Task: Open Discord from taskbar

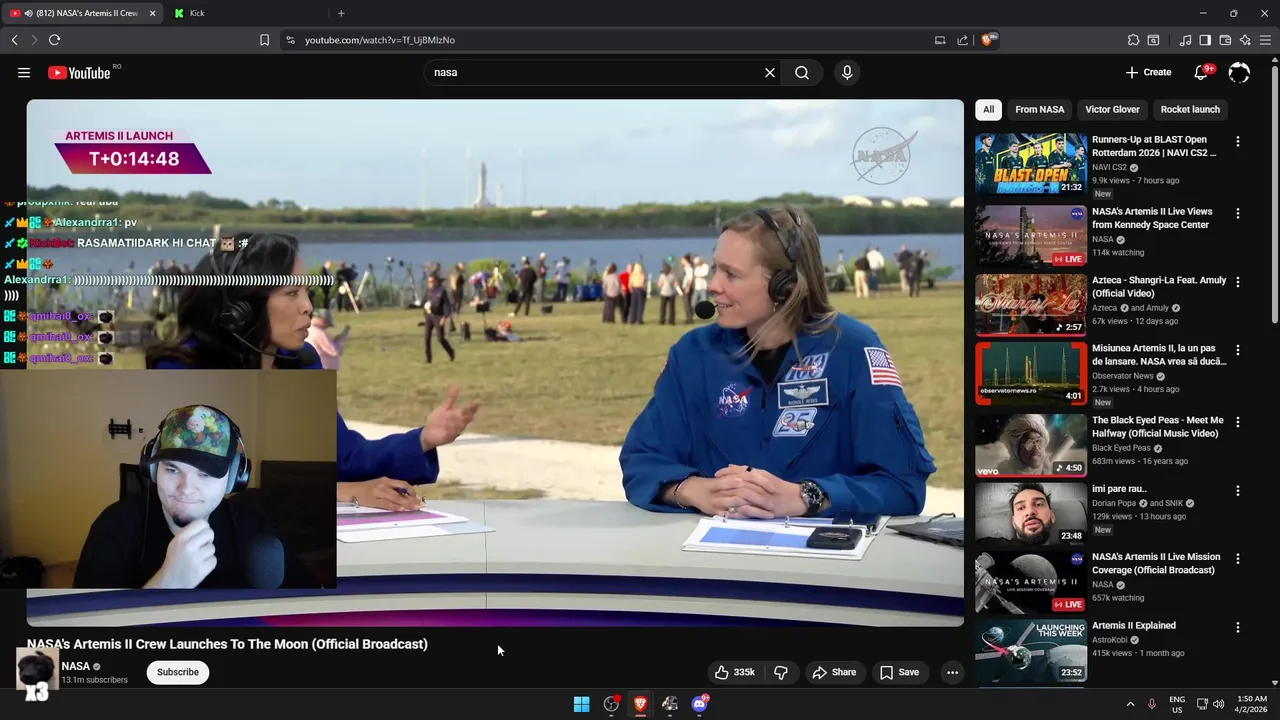Action: [700, 704]
